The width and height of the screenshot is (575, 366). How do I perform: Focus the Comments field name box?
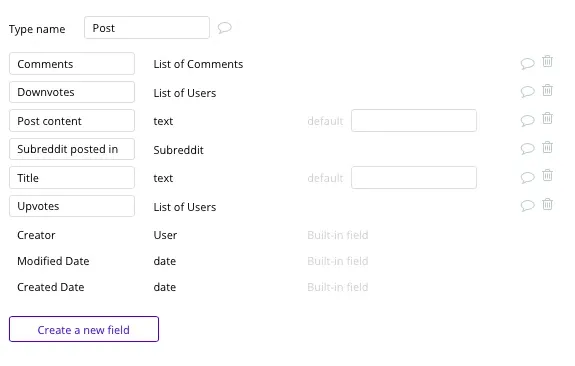point(72,63)
